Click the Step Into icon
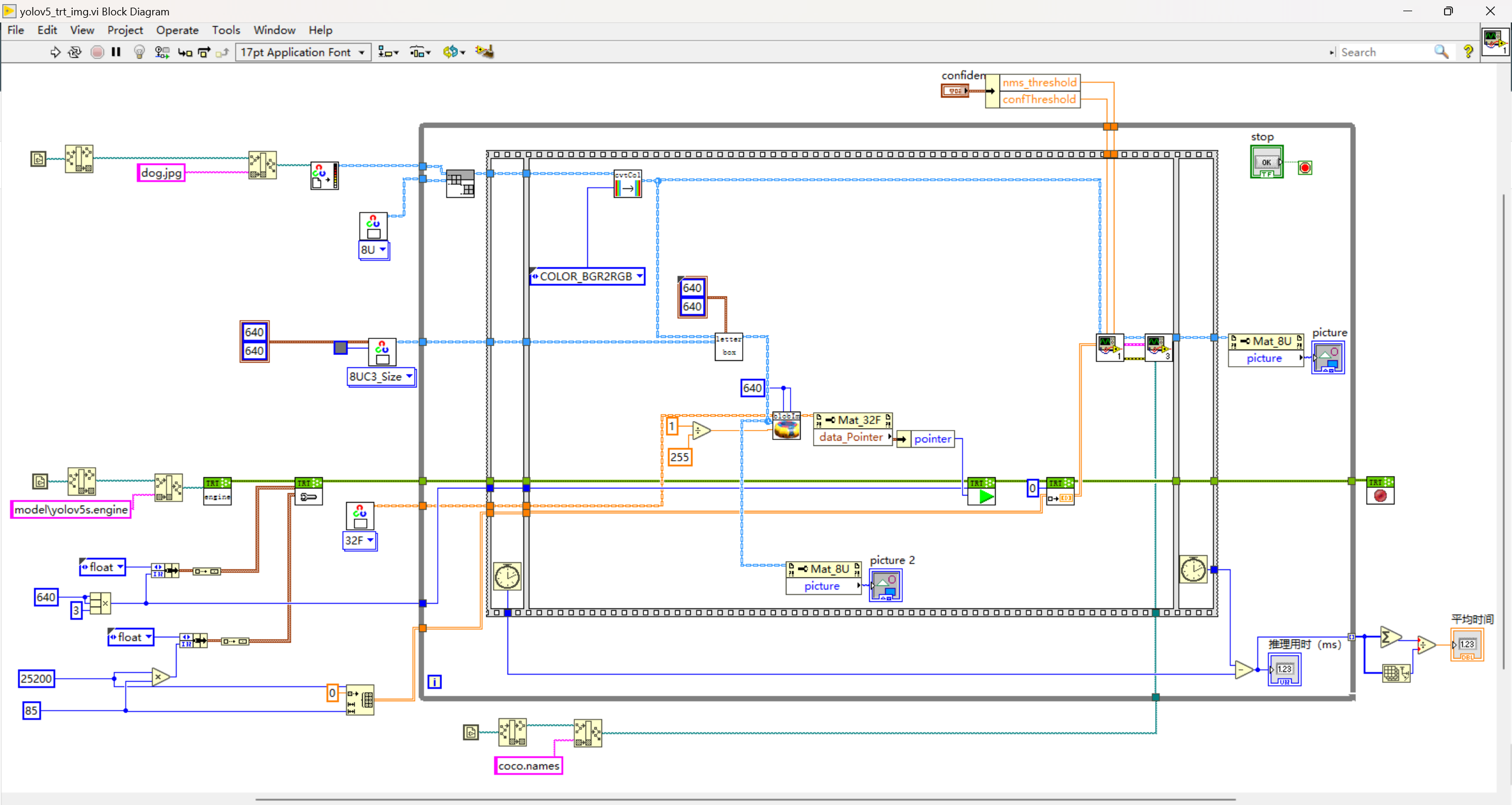The height and width of the screenshot is (805, 1512). point(185,52)
